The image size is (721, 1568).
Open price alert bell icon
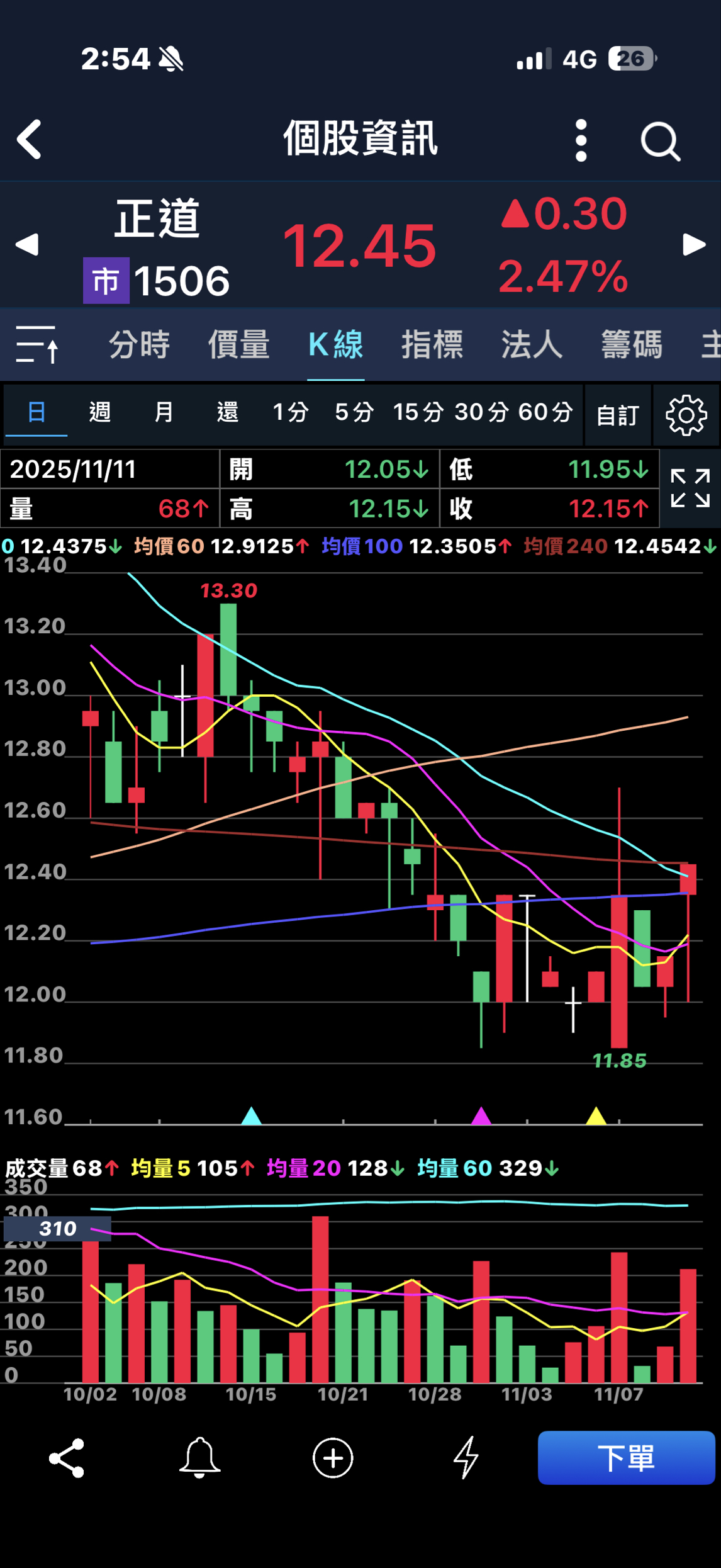pos(199,1457)
